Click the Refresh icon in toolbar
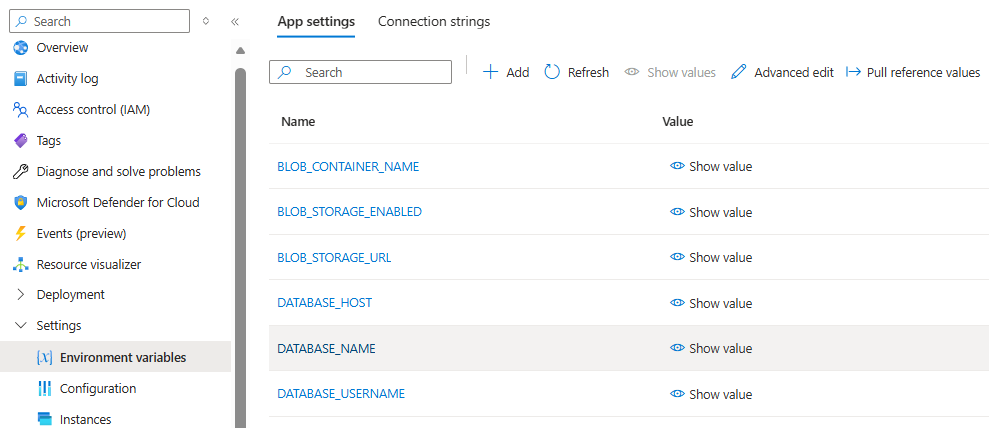The height and width of the screenshot is (428, 989). 552,72
